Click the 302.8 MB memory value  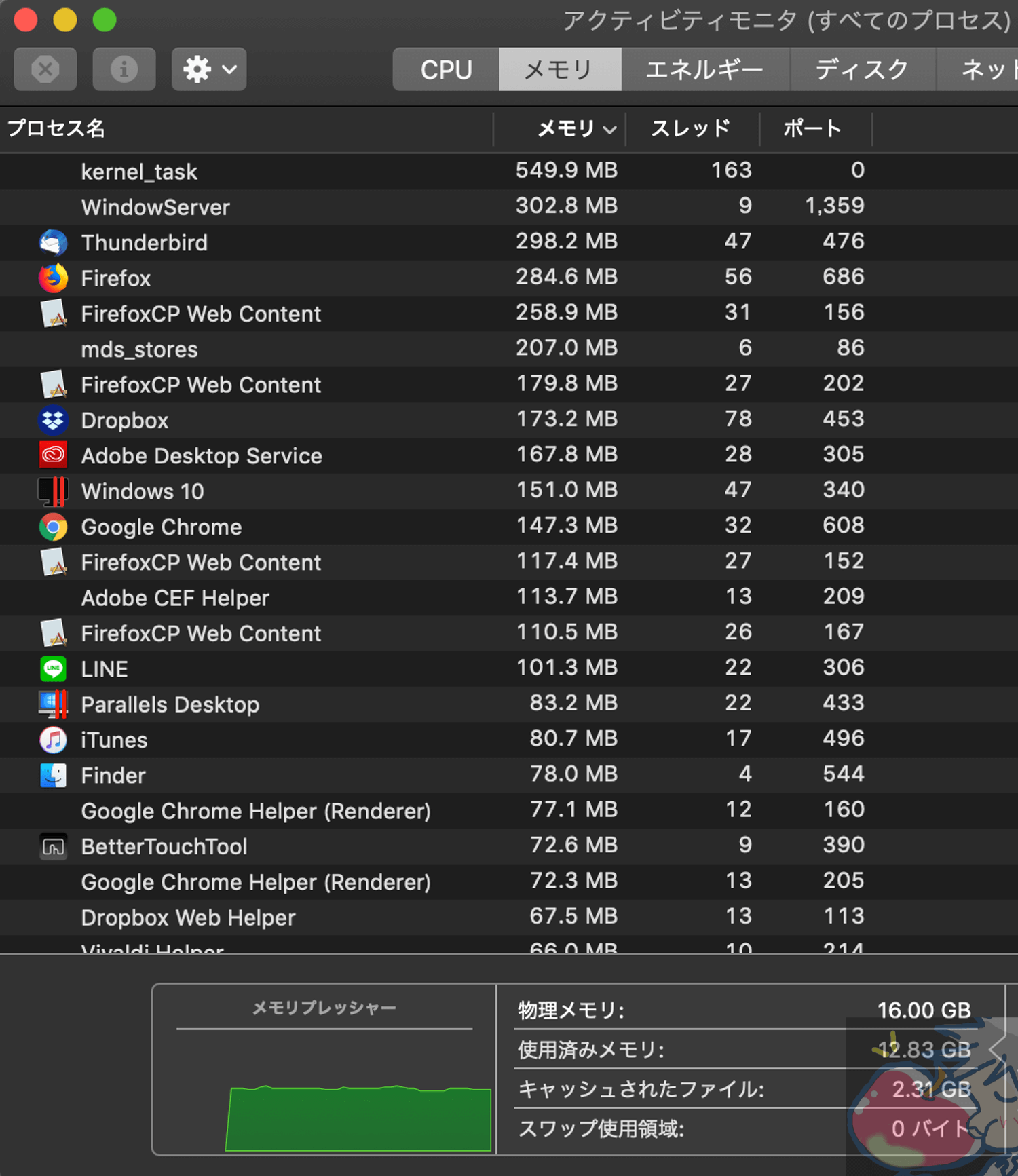coord(567,206)
